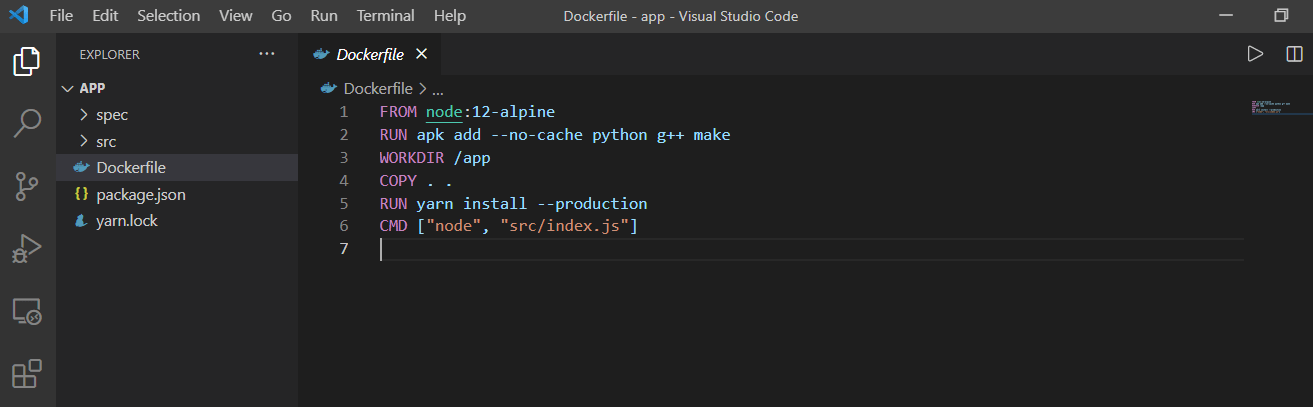Open the Run menu
The image size is (1313, 407).
point(324,16)
